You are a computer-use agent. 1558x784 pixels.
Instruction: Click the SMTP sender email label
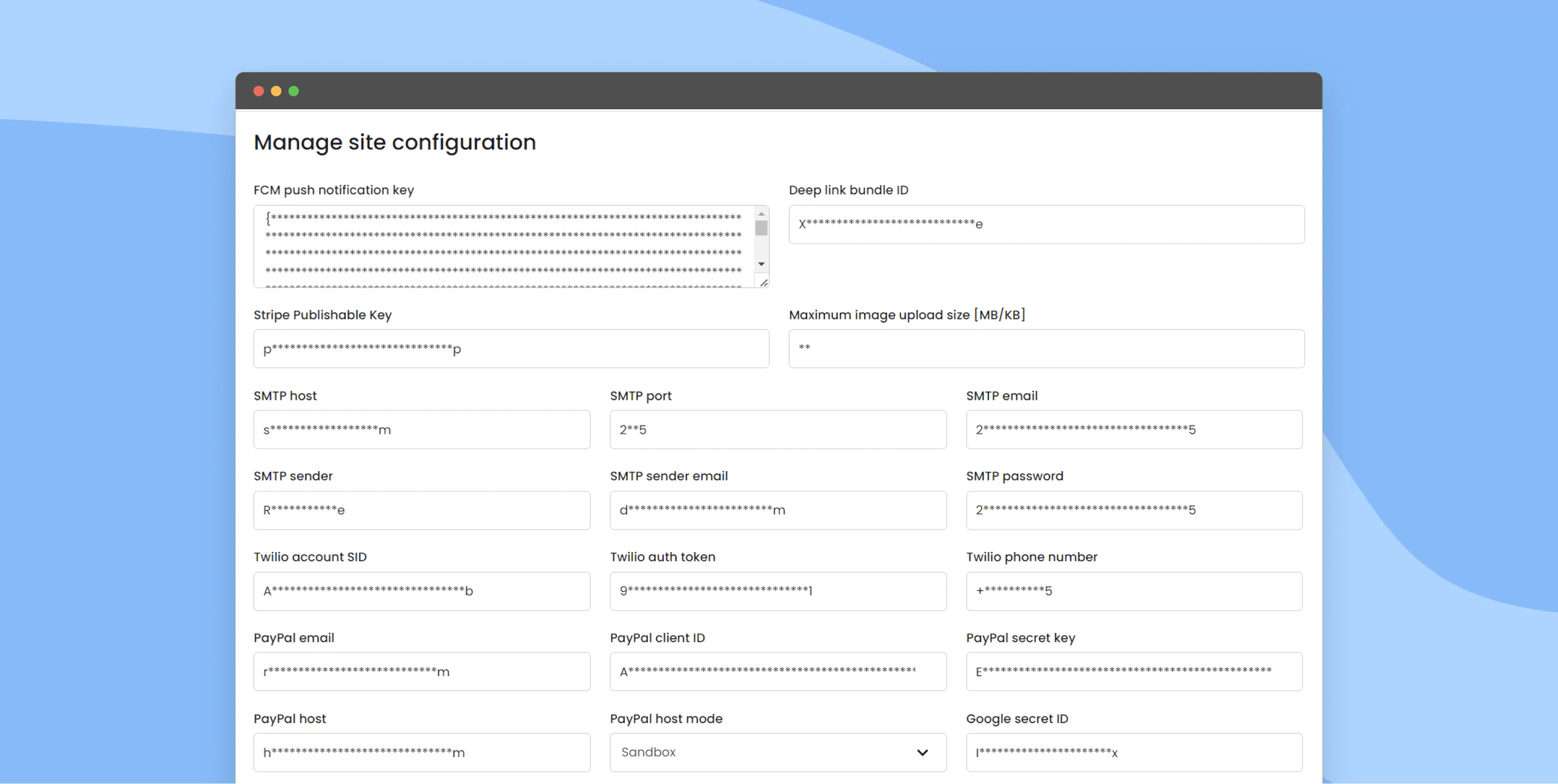pyautogui.click(x=669, y=476)
